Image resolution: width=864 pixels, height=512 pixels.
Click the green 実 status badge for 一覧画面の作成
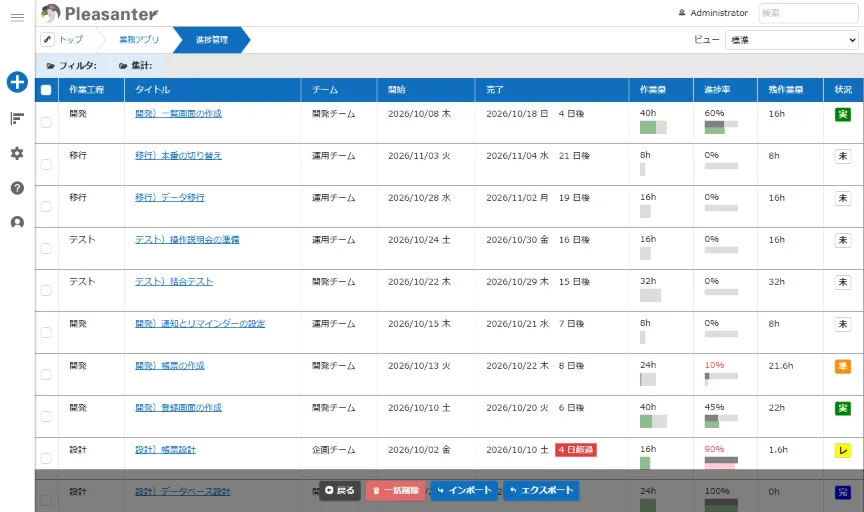(843, 114)
